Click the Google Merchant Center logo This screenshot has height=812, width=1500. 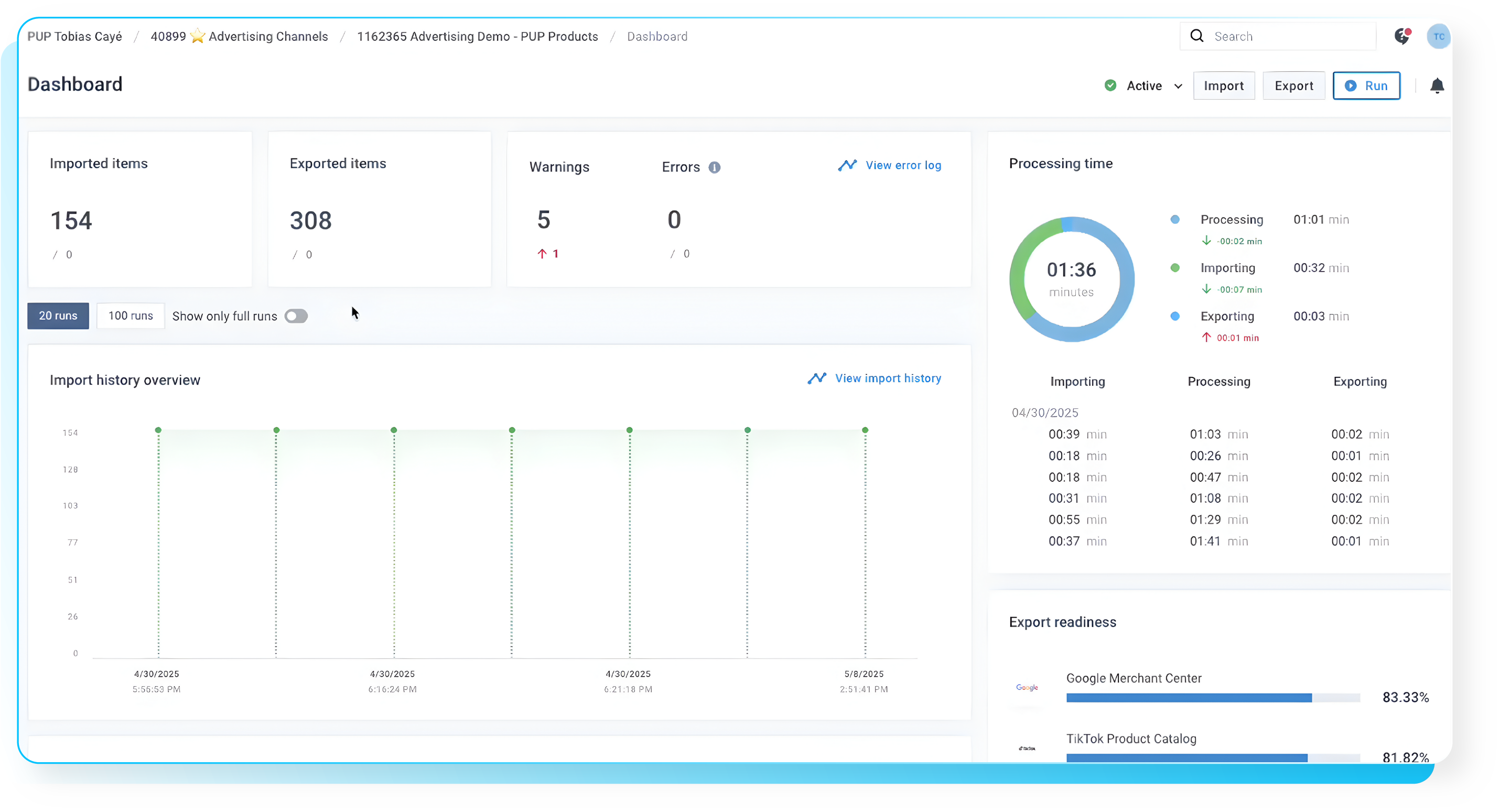tap(1027, 688)
